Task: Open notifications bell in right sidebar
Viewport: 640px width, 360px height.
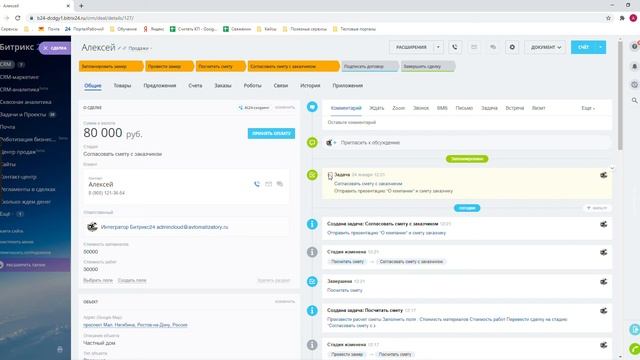Action: (634, 66)
